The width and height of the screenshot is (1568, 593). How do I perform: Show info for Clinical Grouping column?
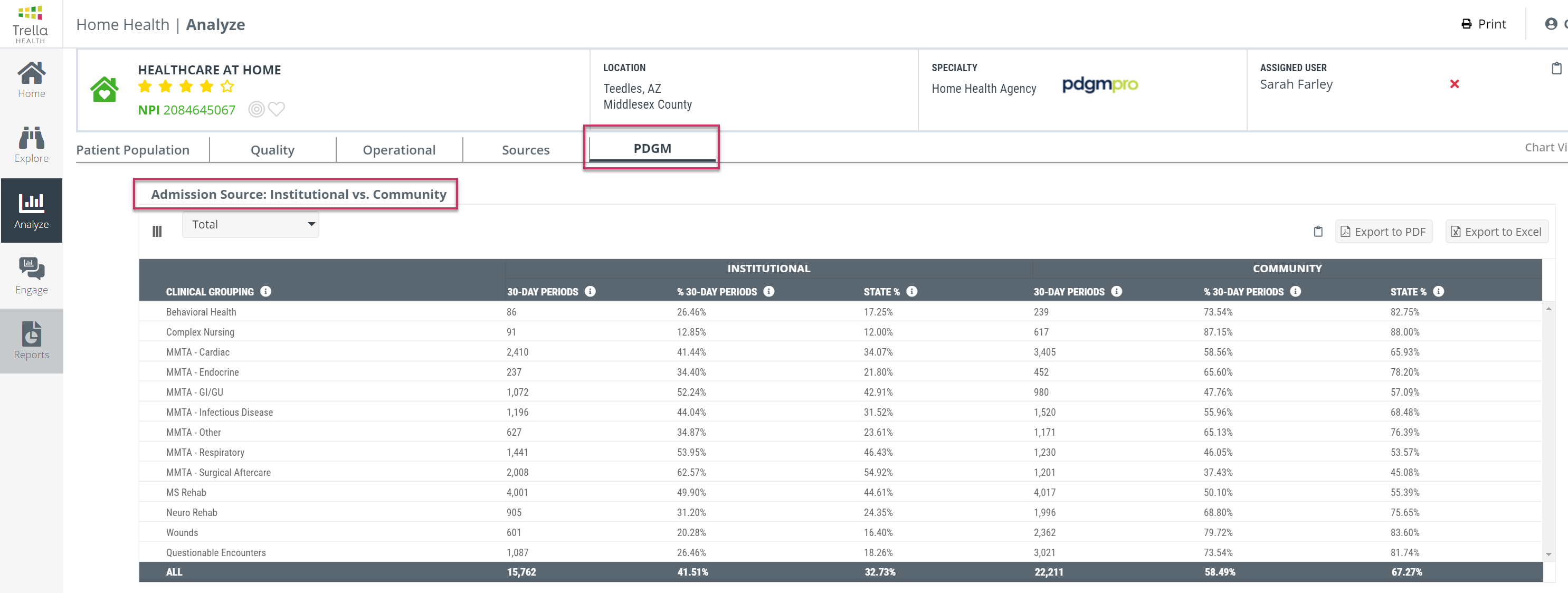coord(265,291)
